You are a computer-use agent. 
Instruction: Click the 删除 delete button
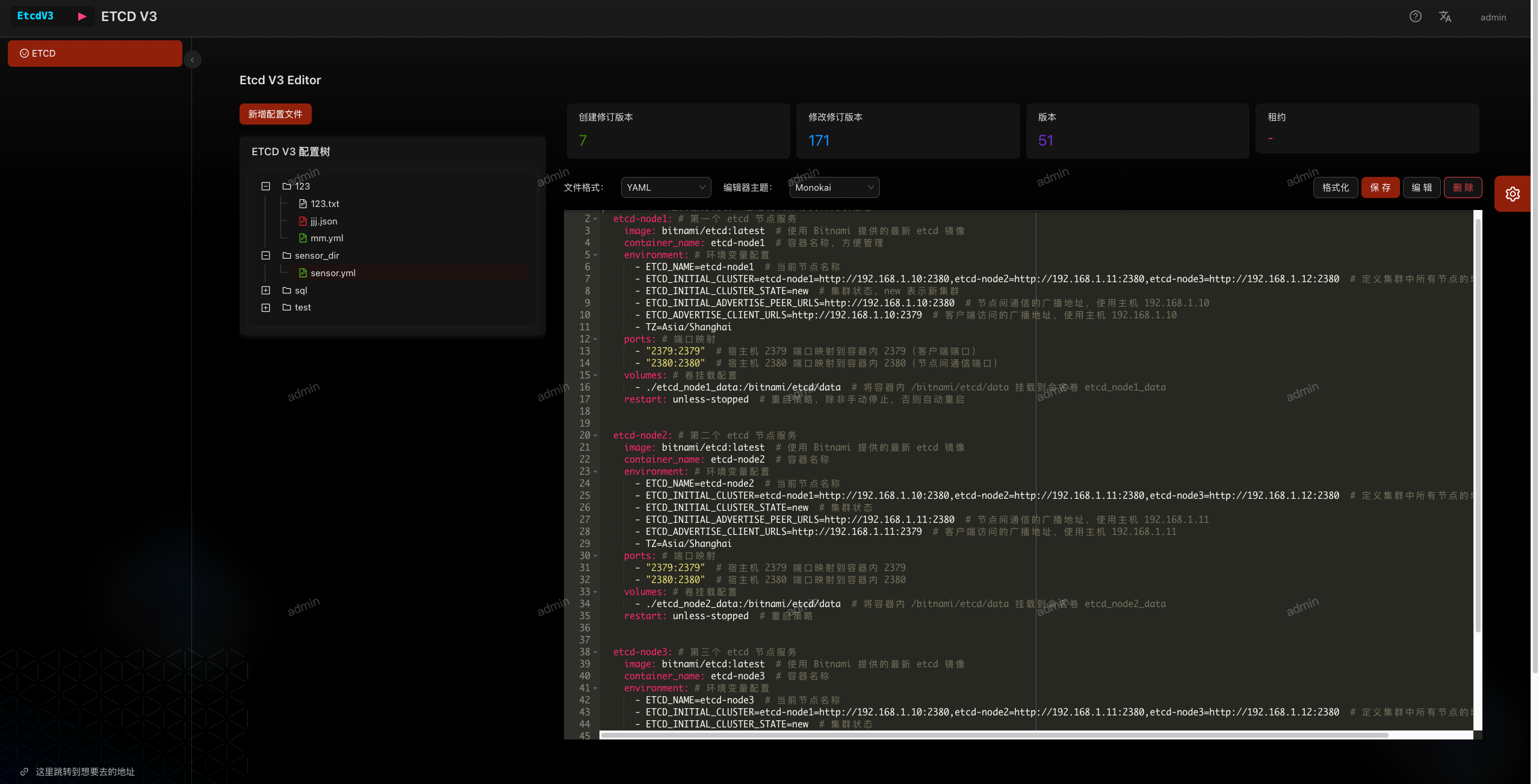1463,188
